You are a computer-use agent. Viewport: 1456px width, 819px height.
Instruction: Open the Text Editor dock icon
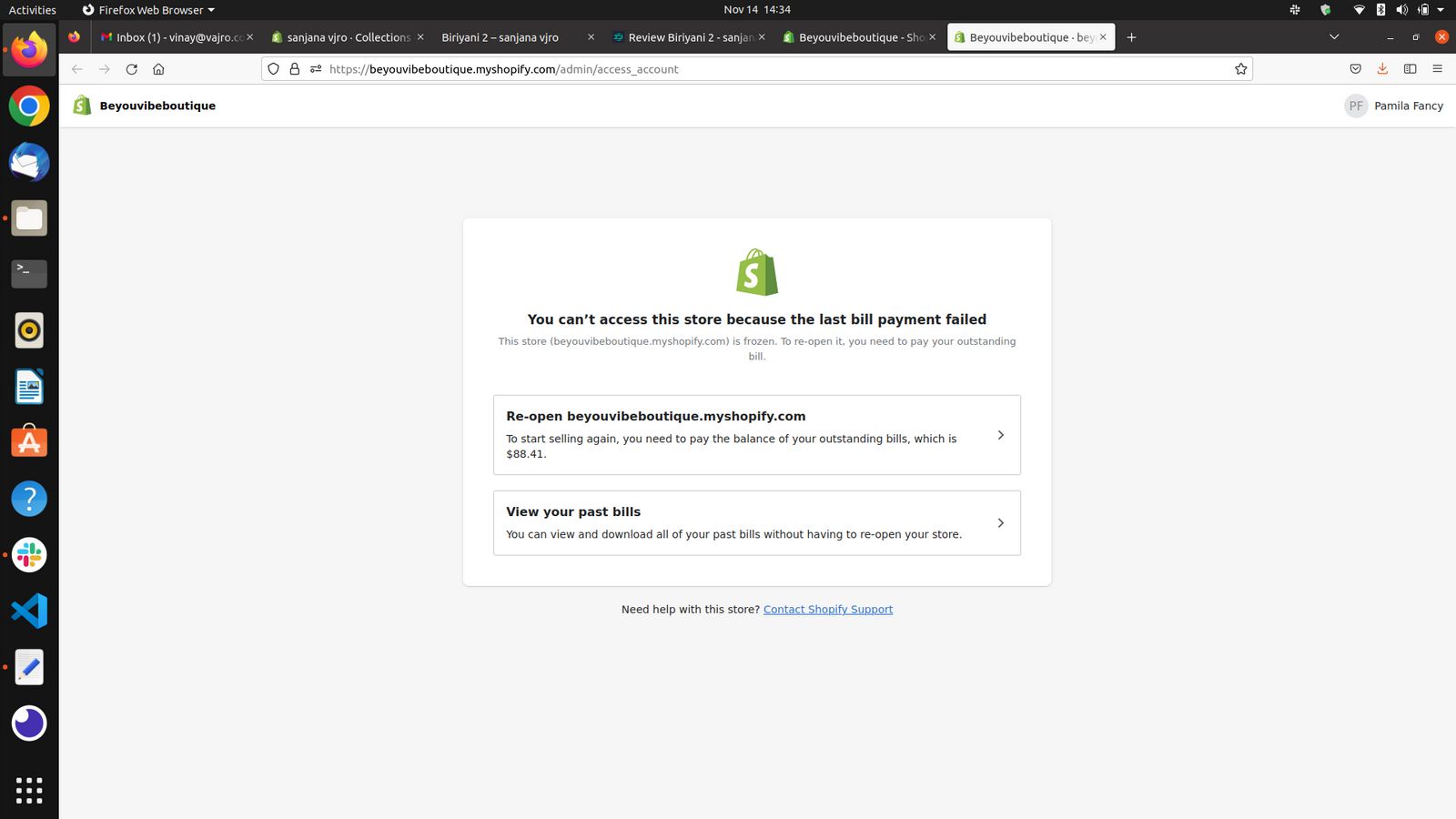point(29,667)
